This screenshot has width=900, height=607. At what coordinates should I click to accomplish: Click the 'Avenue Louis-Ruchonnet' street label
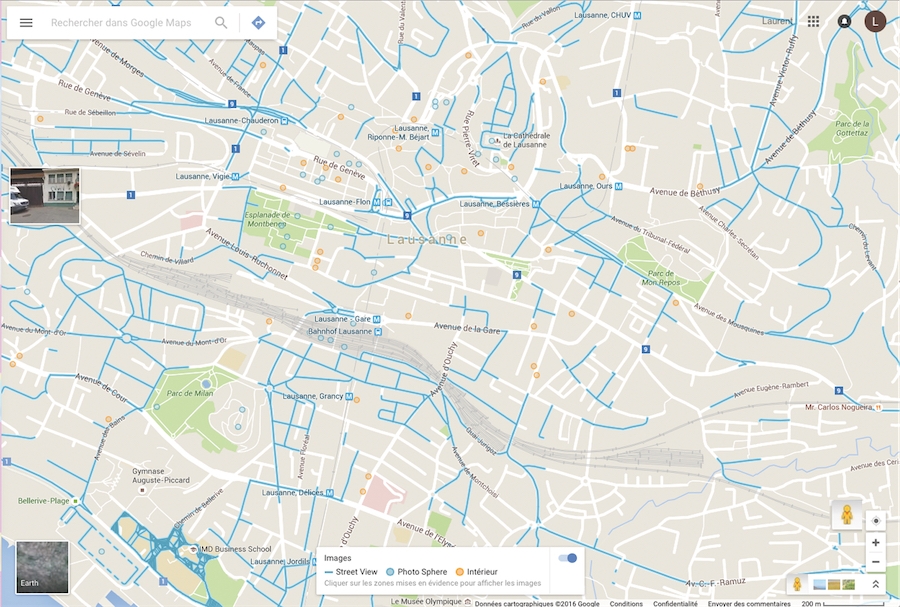(246, 253)
